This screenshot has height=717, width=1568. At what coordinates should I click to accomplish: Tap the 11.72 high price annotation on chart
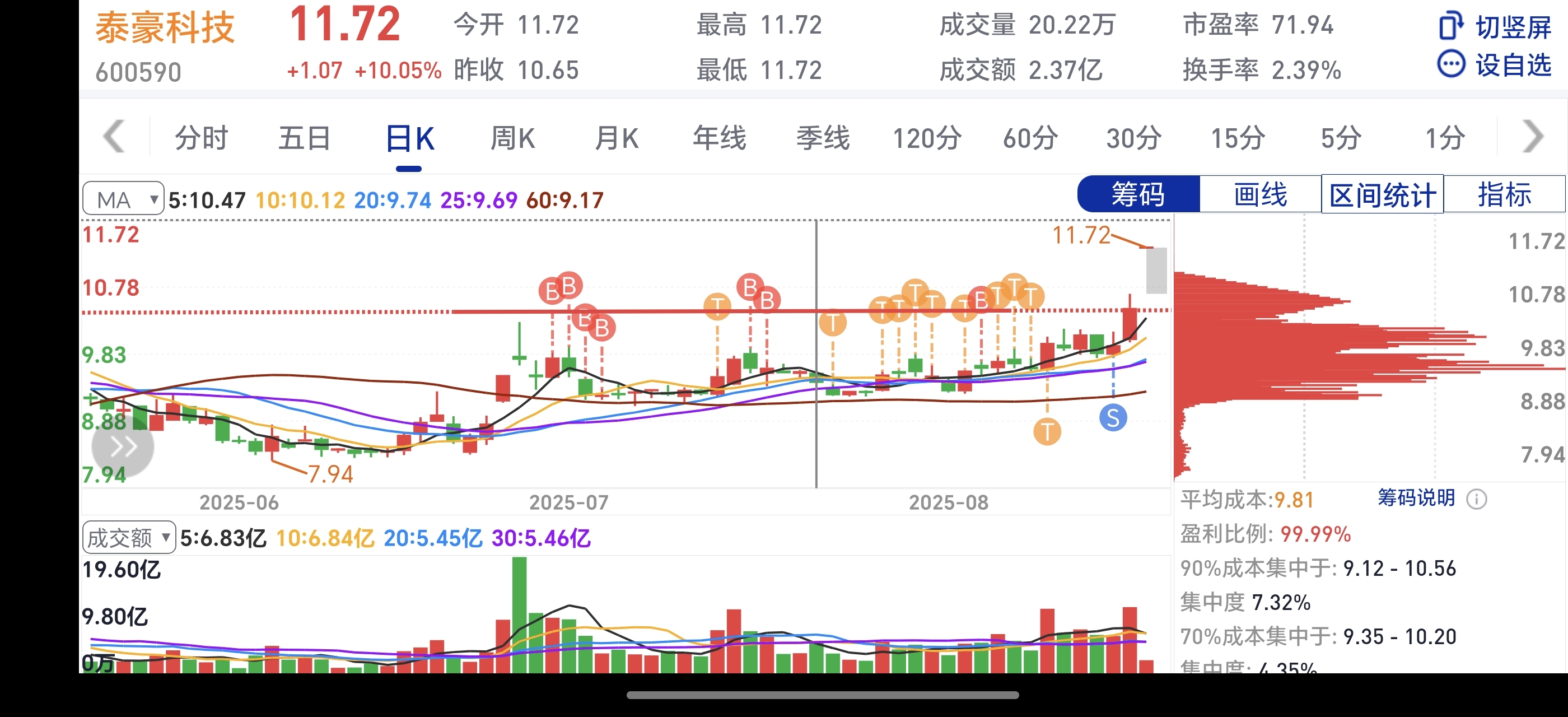tap(1081, 235)
